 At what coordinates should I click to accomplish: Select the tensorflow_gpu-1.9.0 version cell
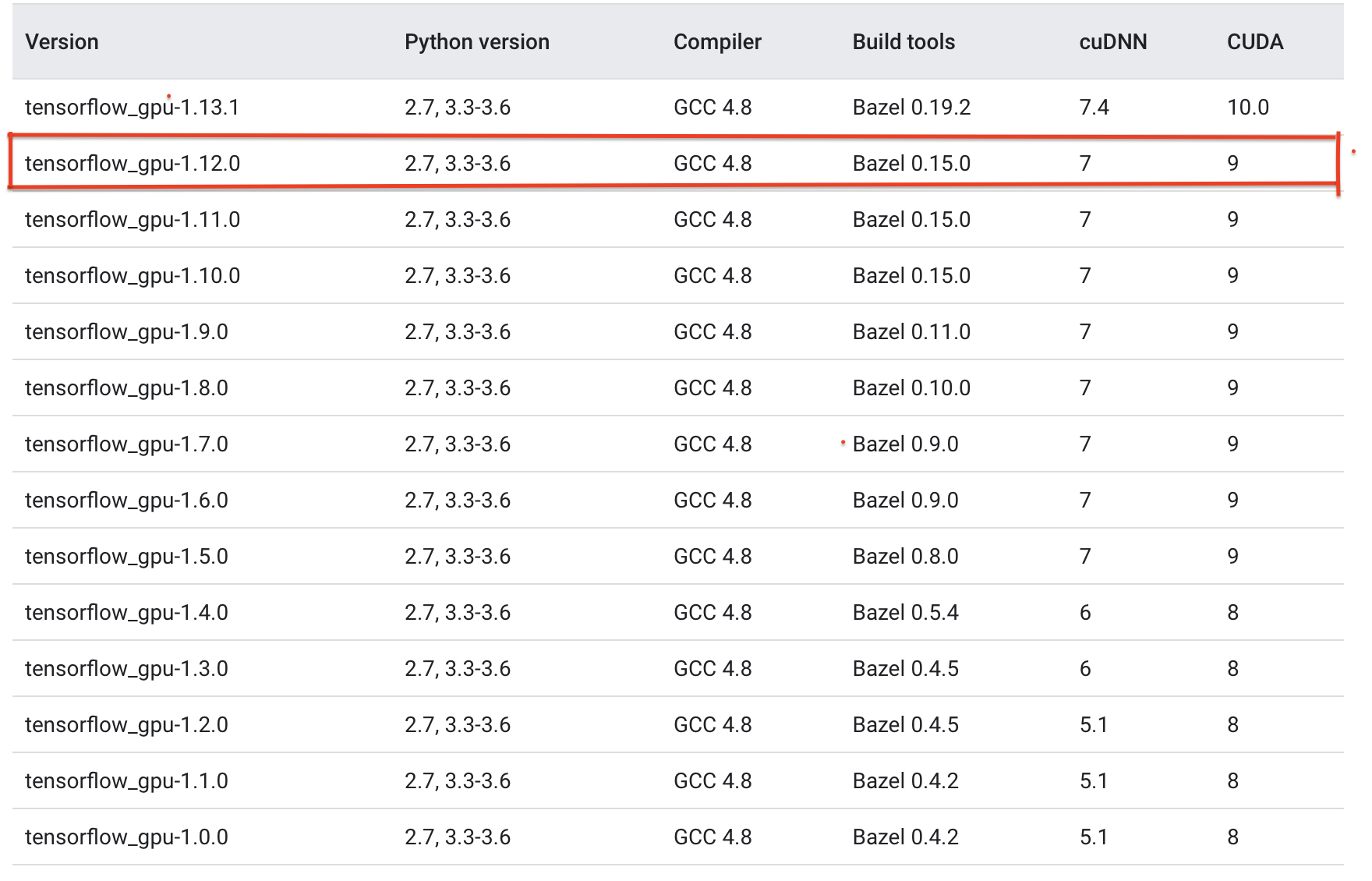tap(126, 332)
